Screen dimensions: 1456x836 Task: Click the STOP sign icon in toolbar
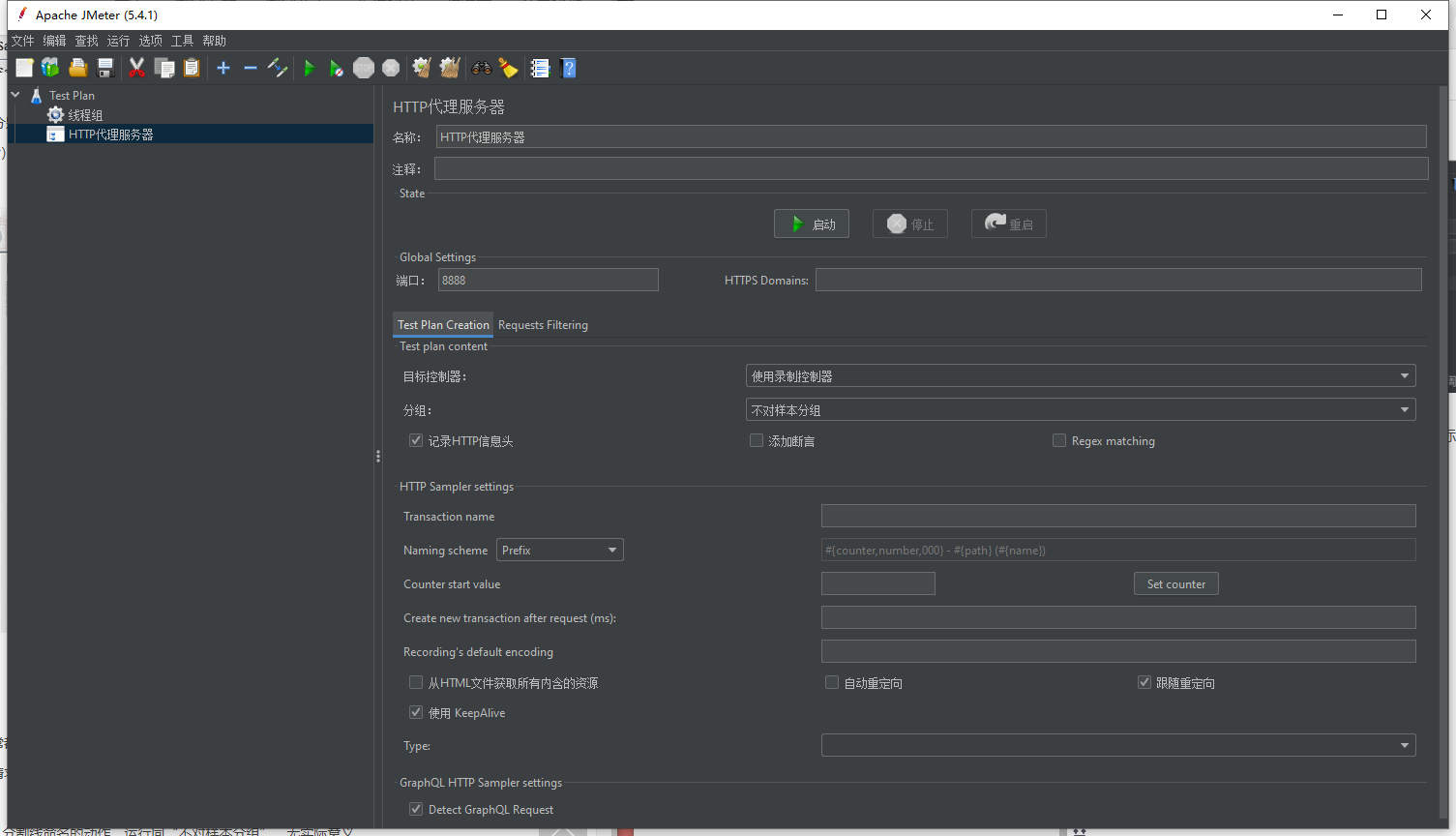coord(364,68)
